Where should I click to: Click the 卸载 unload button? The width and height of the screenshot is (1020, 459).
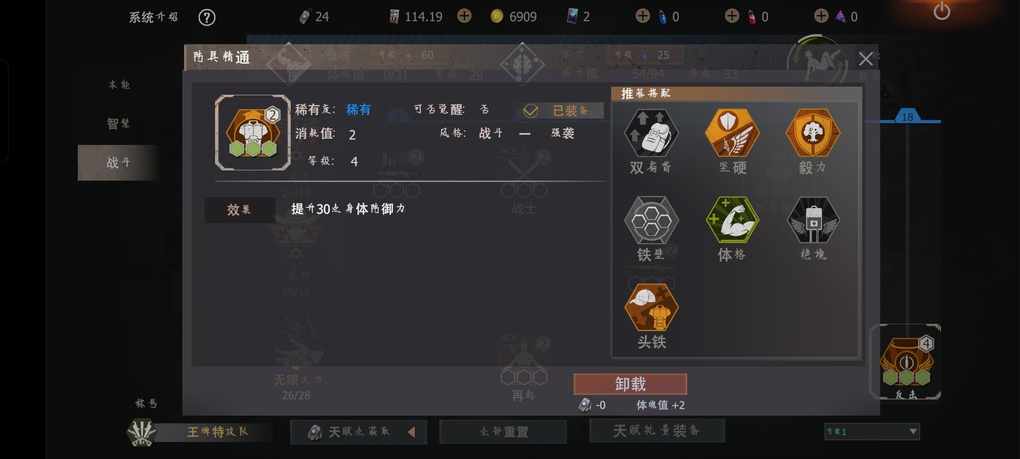click(630, 384)
